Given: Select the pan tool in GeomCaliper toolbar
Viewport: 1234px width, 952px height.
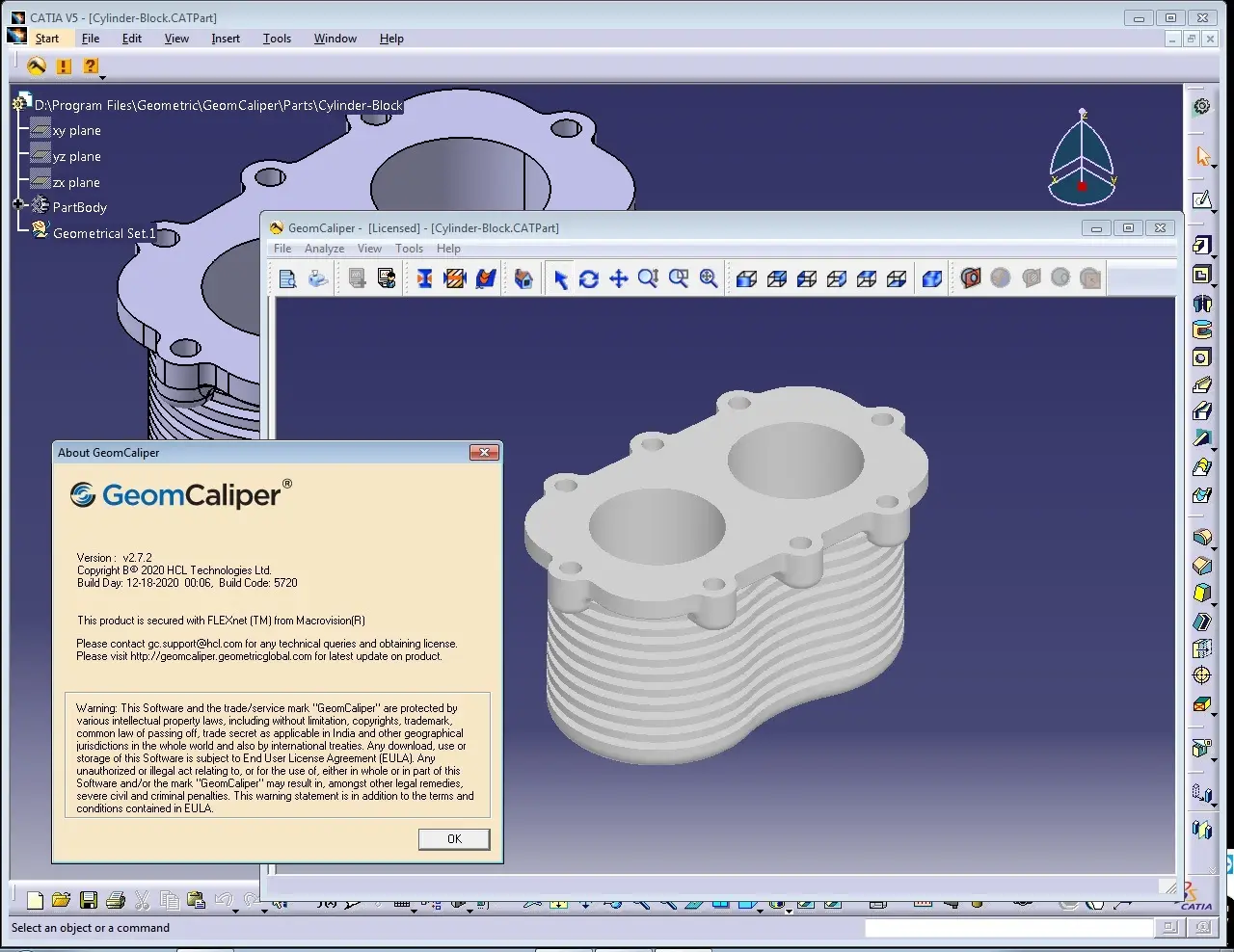Looking at the screenshot, I should click(619, 278).
